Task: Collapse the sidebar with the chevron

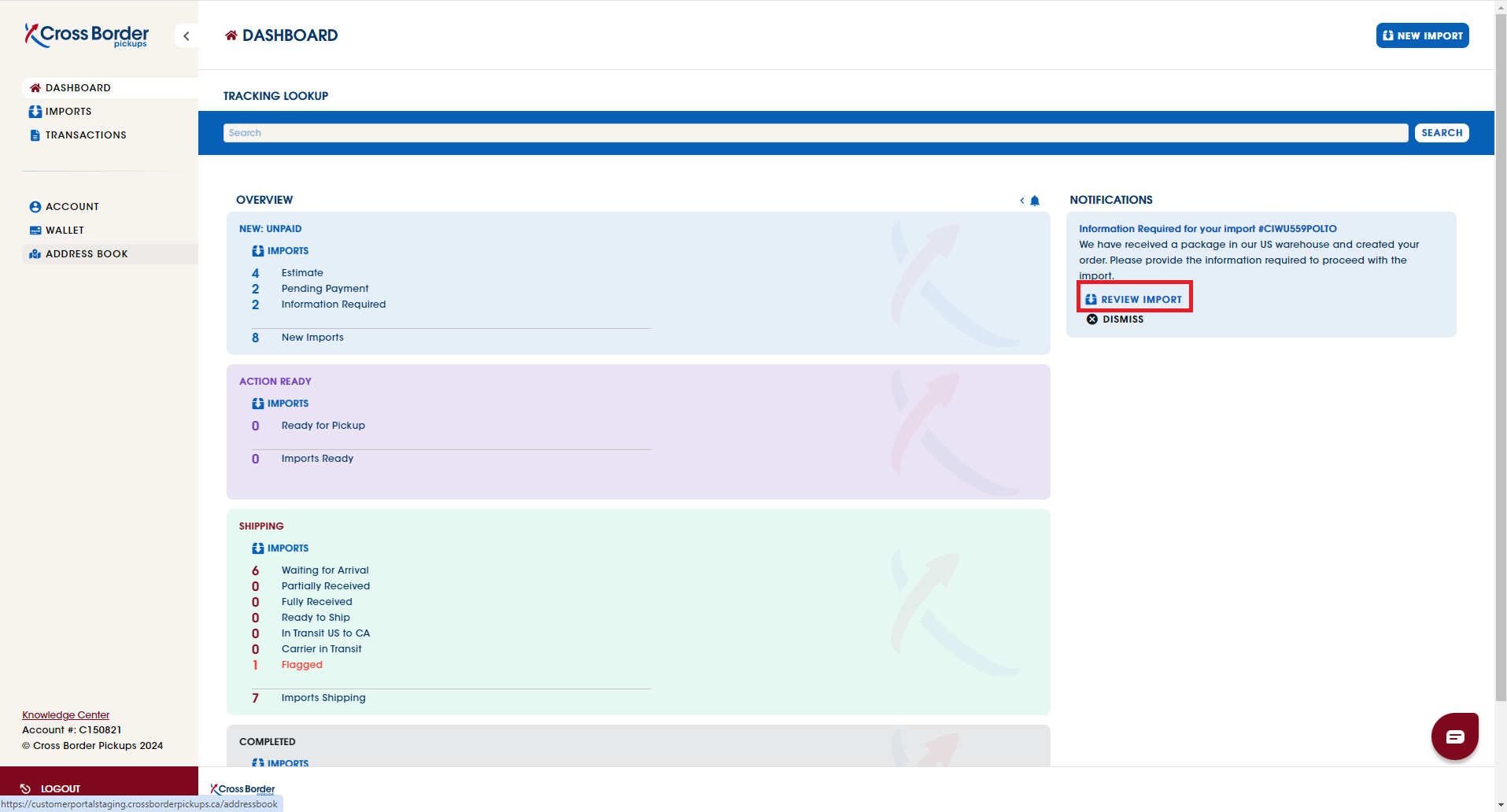Action: pyautogui.click(x=187, y=36)
